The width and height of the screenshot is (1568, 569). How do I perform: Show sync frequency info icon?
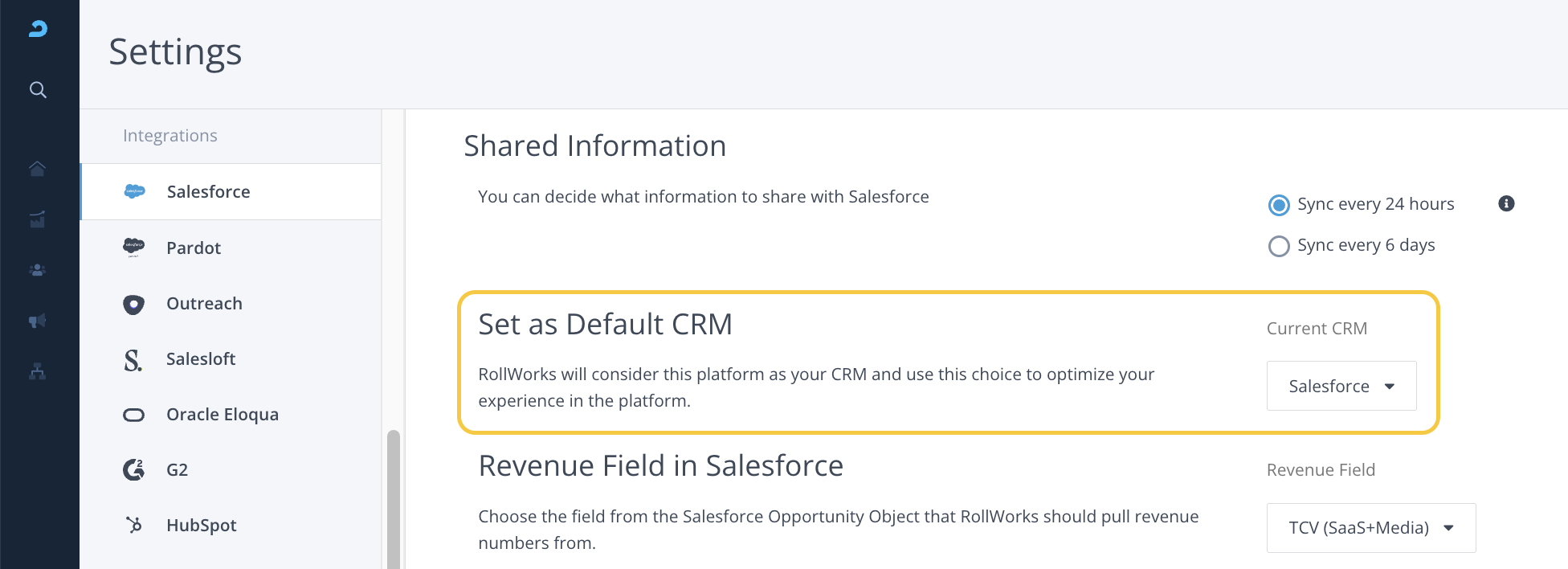point(1506,203)
